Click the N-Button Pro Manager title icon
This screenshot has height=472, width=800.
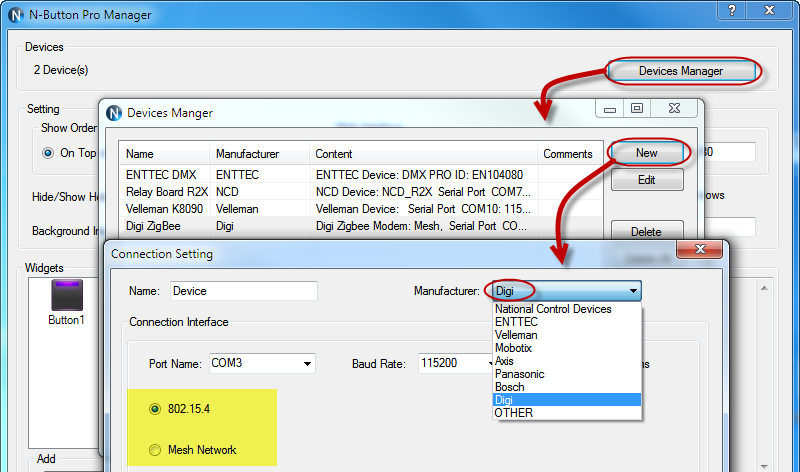(x=16, y=15)
